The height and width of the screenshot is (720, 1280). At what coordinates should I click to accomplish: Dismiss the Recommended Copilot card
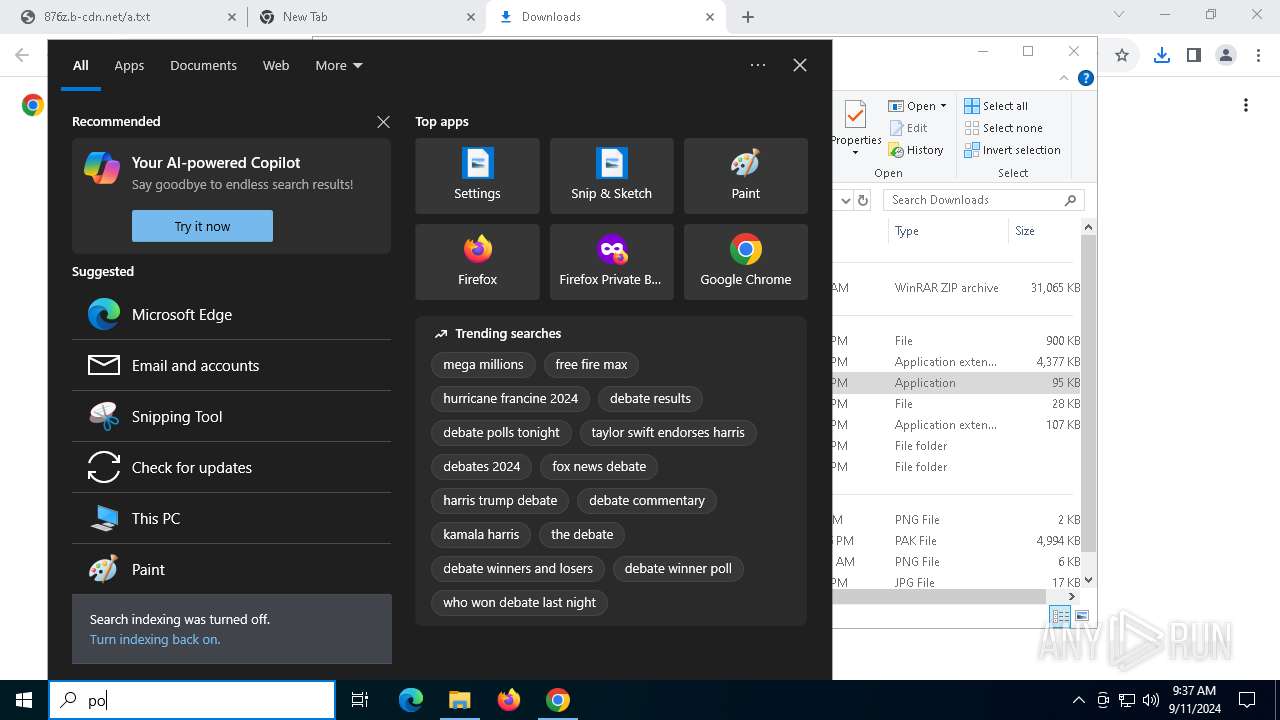[383, 121]
